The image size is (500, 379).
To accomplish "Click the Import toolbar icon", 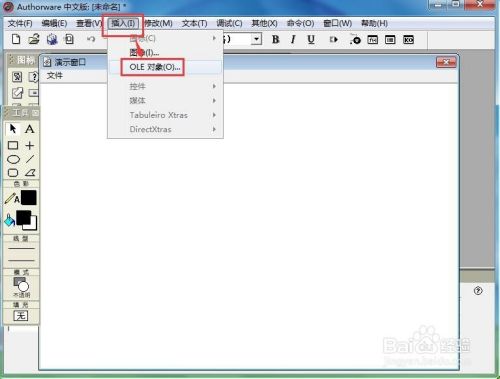I will [x=69, y=39].
